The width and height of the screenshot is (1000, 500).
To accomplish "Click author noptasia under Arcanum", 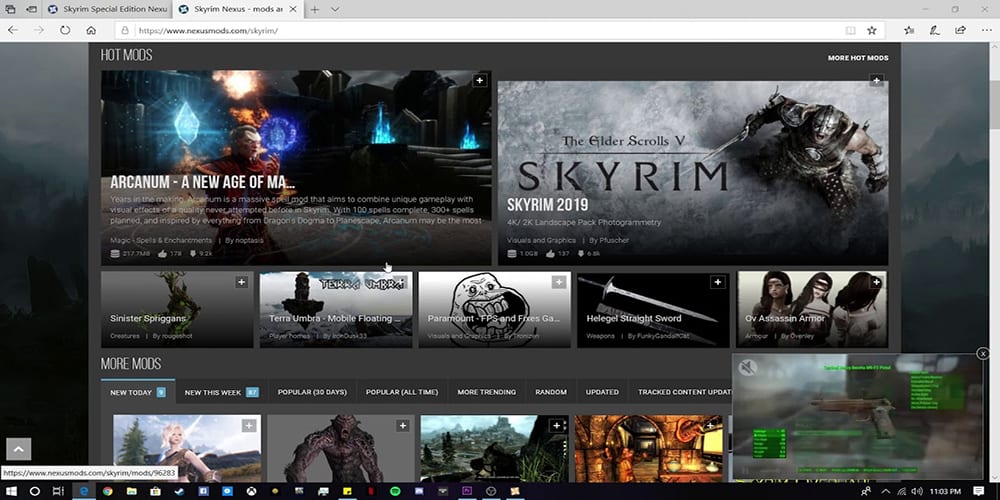I will pos(249,240).
